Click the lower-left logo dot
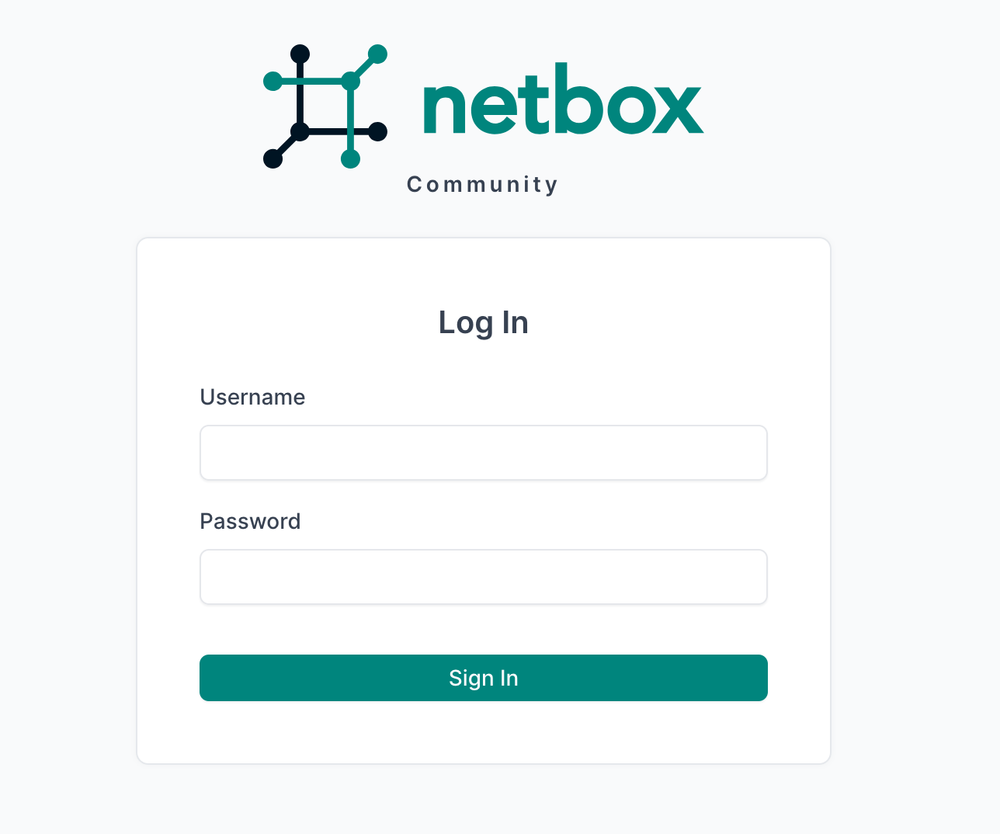Image resolution: width=1000 pixels, height=834 pixels. 272,158
